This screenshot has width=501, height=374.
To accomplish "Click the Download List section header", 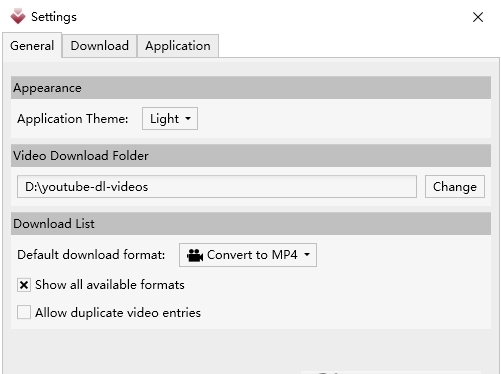I will (x=251, y=224).
